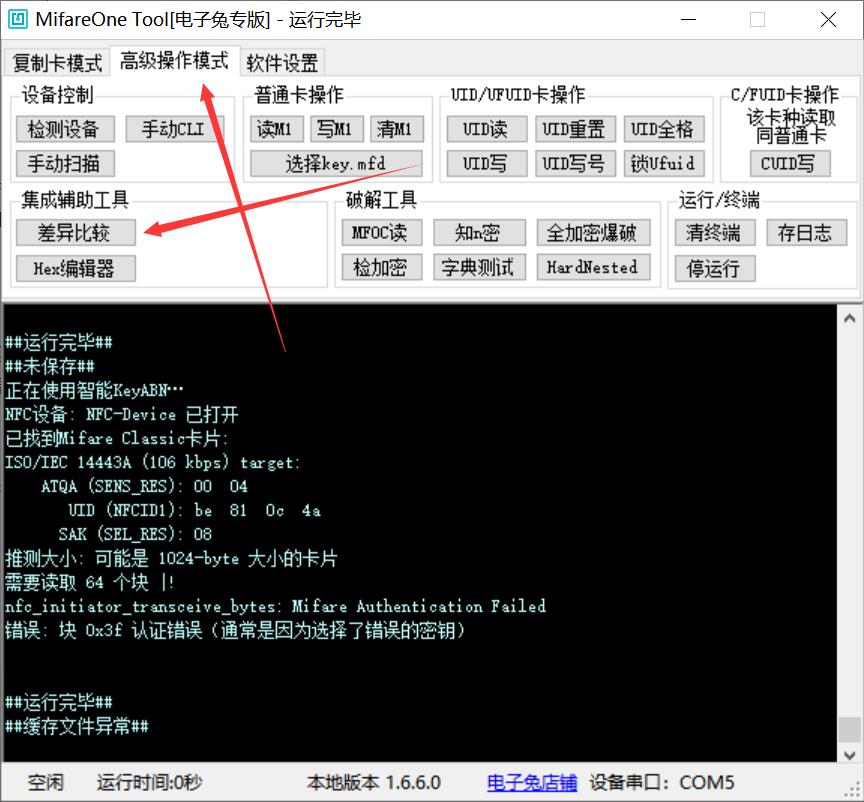Choose key file with 选择key.mfd
The width and height of the screenshot is (864, 802).
point(336,164)
